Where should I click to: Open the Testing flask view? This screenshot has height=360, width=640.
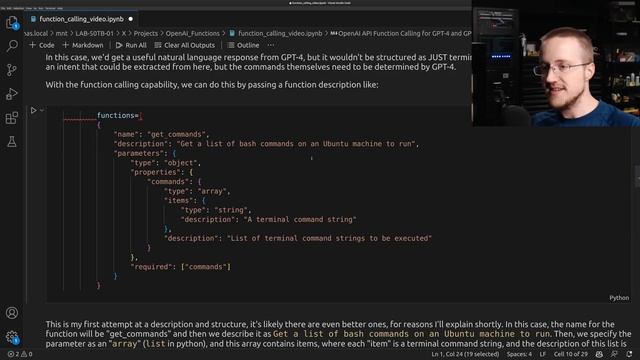12,142
